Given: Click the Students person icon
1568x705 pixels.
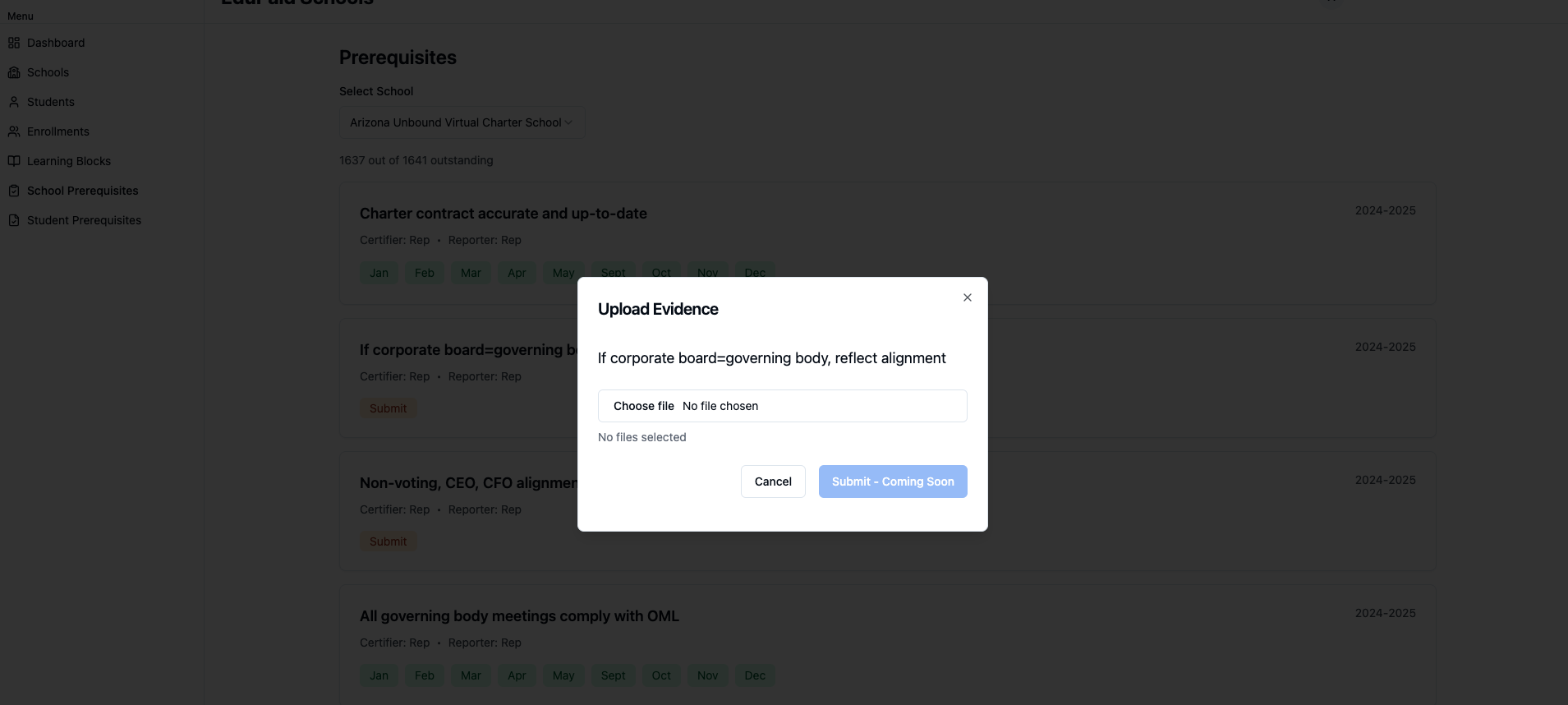Looking at the screenshot, I should [x=14, y=102].
